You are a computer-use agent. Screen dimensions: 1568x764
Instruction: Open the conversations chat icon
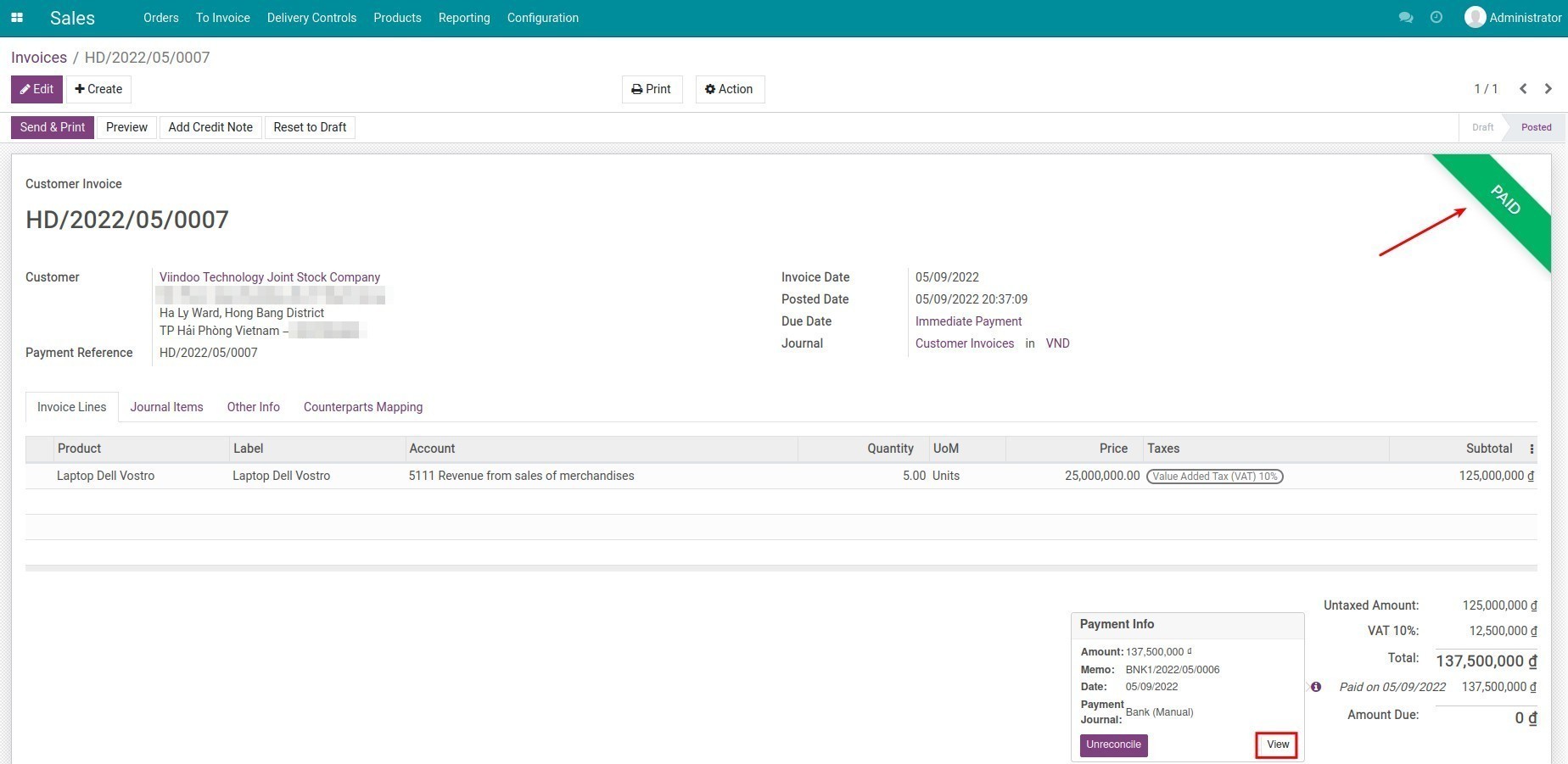pyautogui.click(x=1406, y=18)
